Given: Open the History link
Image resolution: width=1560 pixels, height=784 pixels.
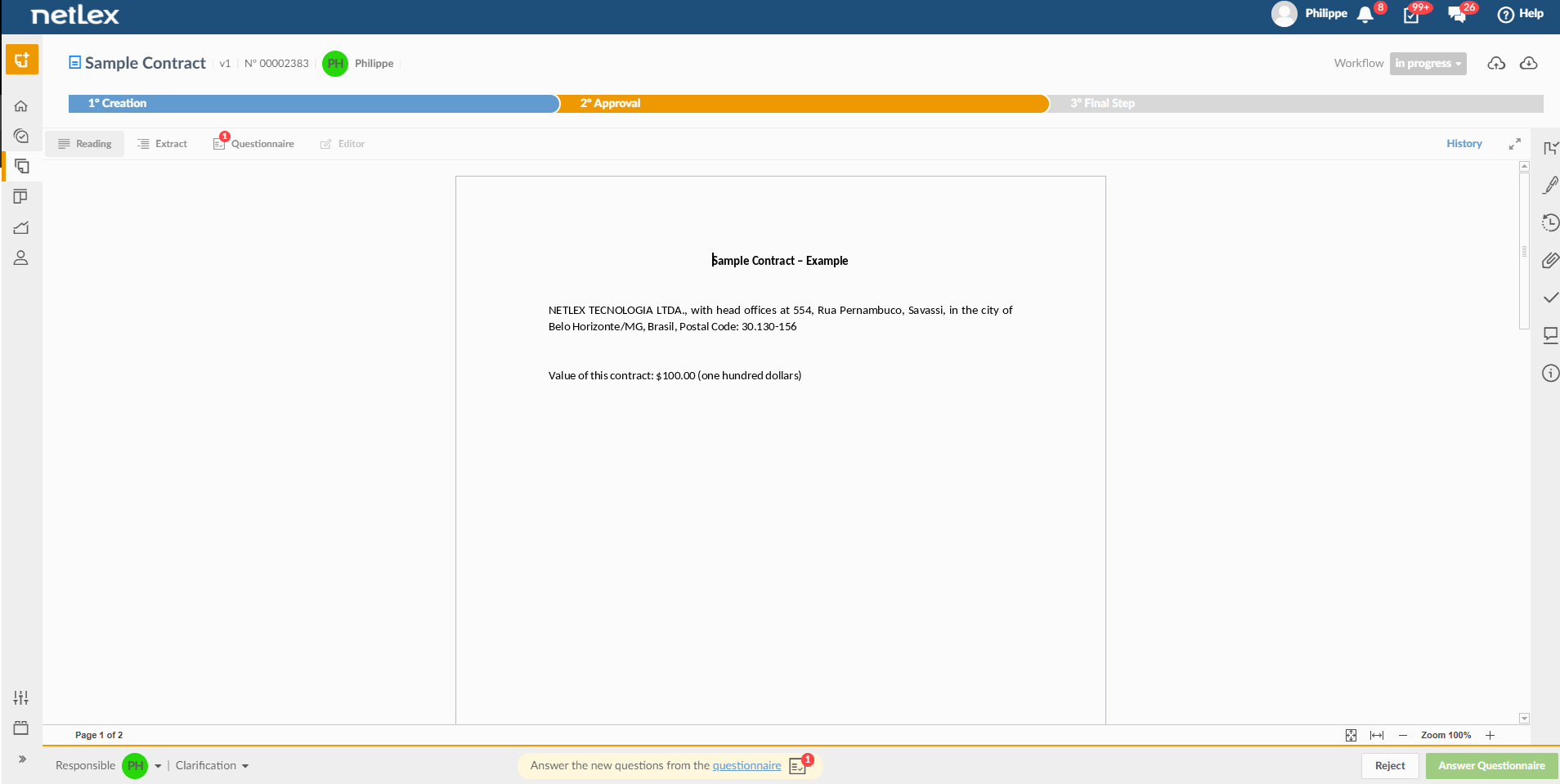Looking at the screenshot, I should click(x=1464, y=144).
